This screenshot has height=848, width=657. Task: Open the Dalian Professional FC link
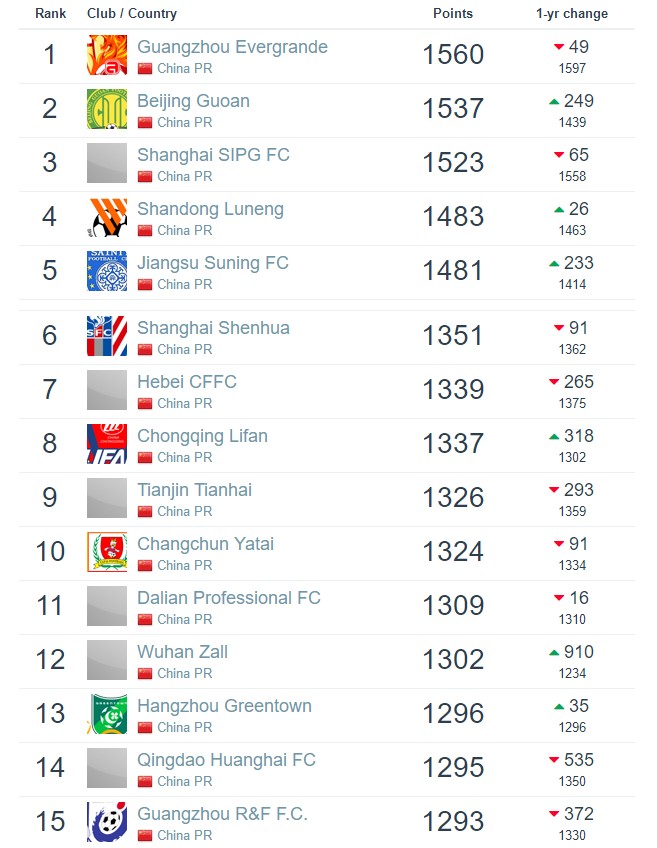(x=229, y=598)
